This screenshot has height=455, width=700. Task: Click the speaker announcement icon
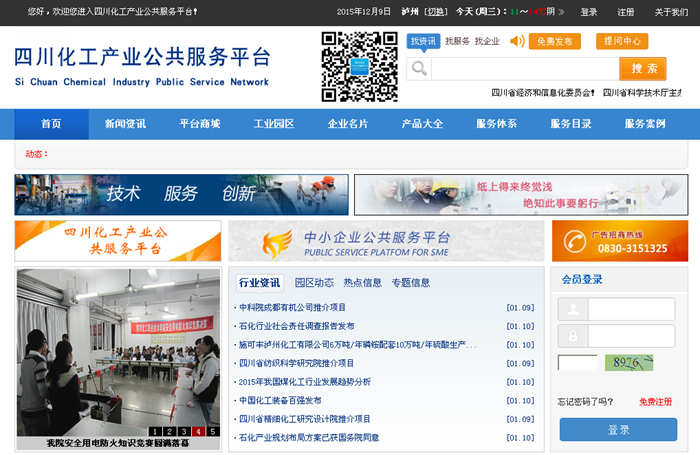point(517,42)
